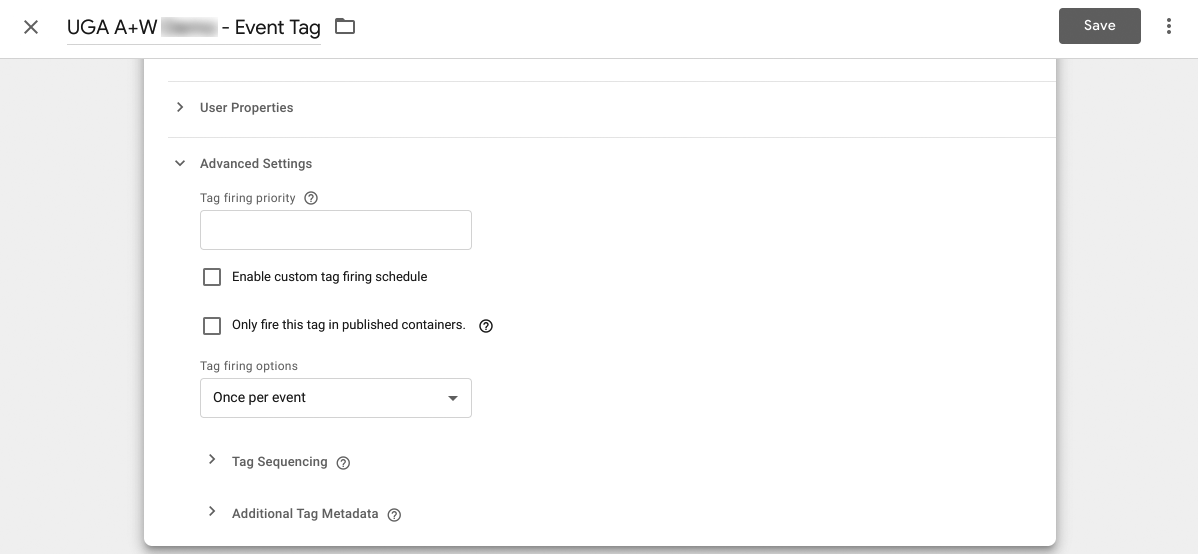Show help for Additional Tag Metadata

pyautogui.click(x=394, y=515)
